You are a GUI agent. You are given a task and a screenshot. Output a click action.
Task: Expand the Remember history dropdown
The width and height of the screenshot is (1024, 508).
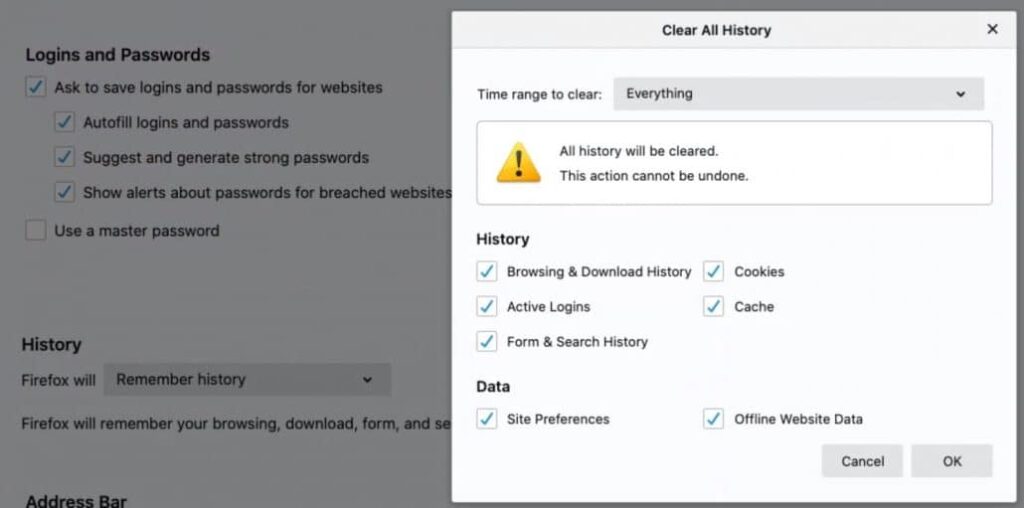pyautogui.click(x=246, y=380)
